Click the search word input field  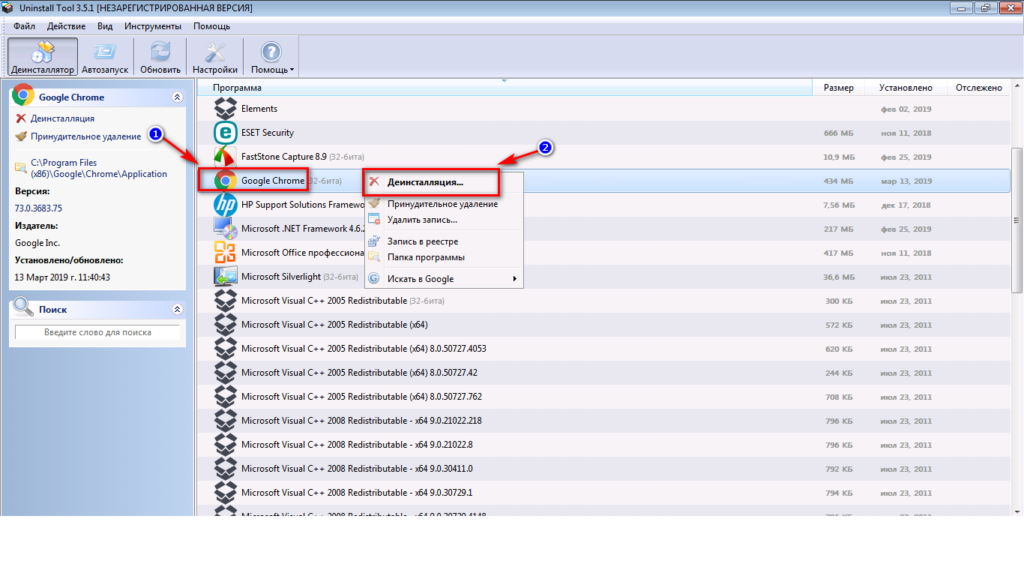(x=97, y=332)
